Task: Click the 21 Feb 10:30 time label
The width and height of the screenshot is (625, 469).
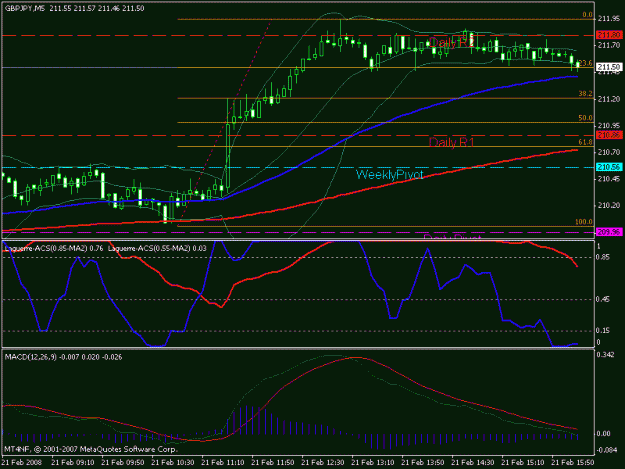Action: [x=173, y=462]
